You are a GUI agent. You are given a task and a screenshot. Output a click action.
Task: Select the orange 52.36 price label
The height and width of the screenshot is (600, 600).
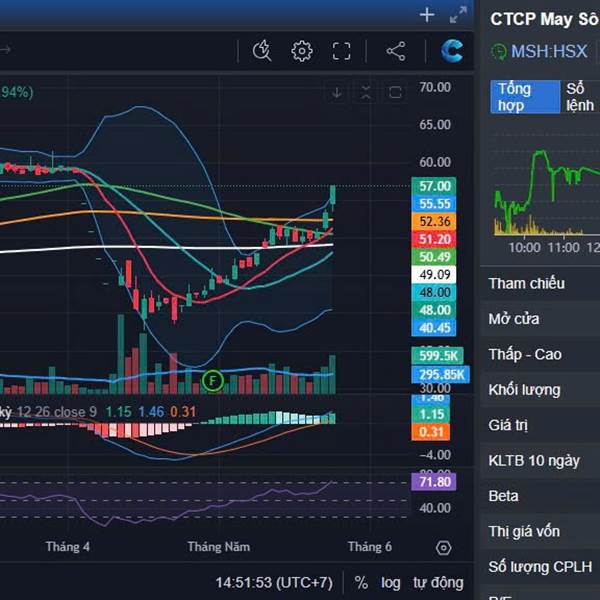tap(434, 222)
